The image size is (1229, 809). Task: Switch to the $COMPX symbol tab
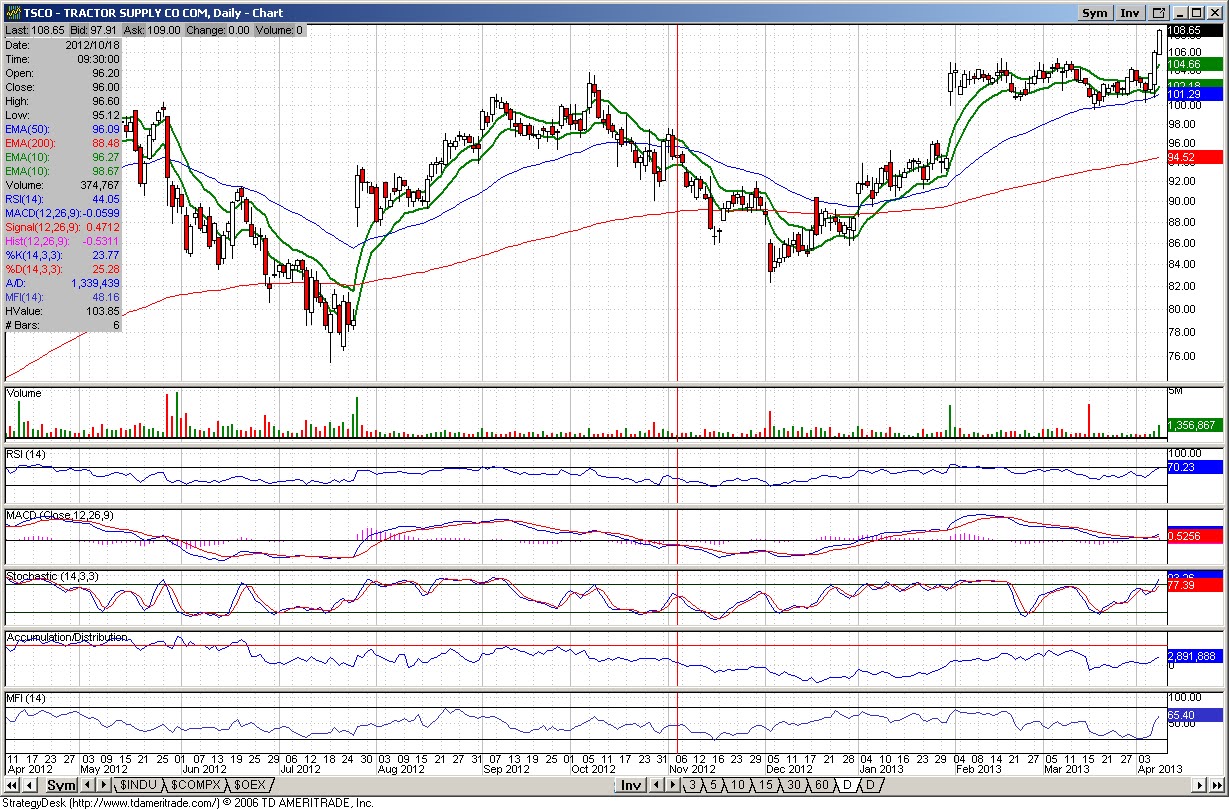coord(195,785)
